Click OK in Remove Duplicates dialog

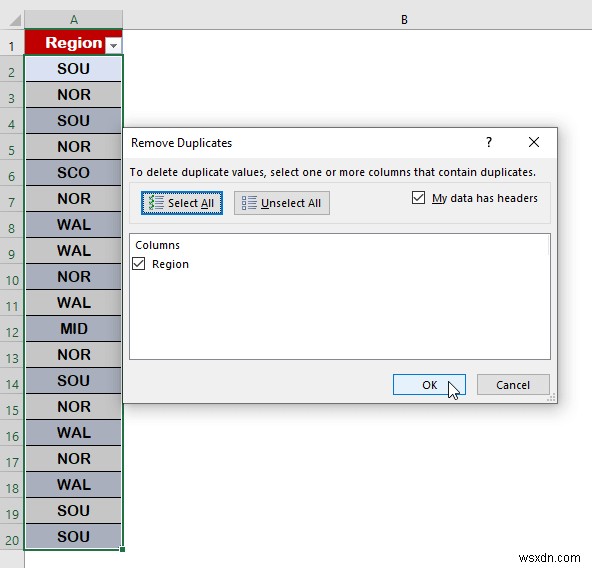pos(429,384)
